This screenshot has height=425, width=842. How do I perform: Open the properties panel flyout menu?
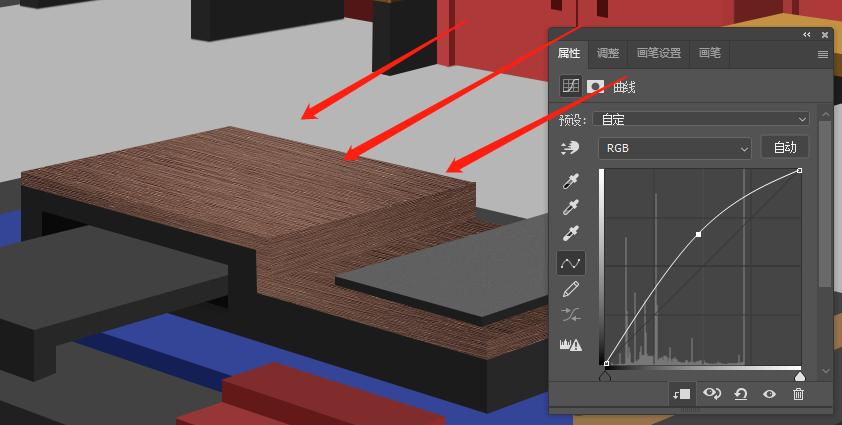pyautogui.click(x=823, y=54)
